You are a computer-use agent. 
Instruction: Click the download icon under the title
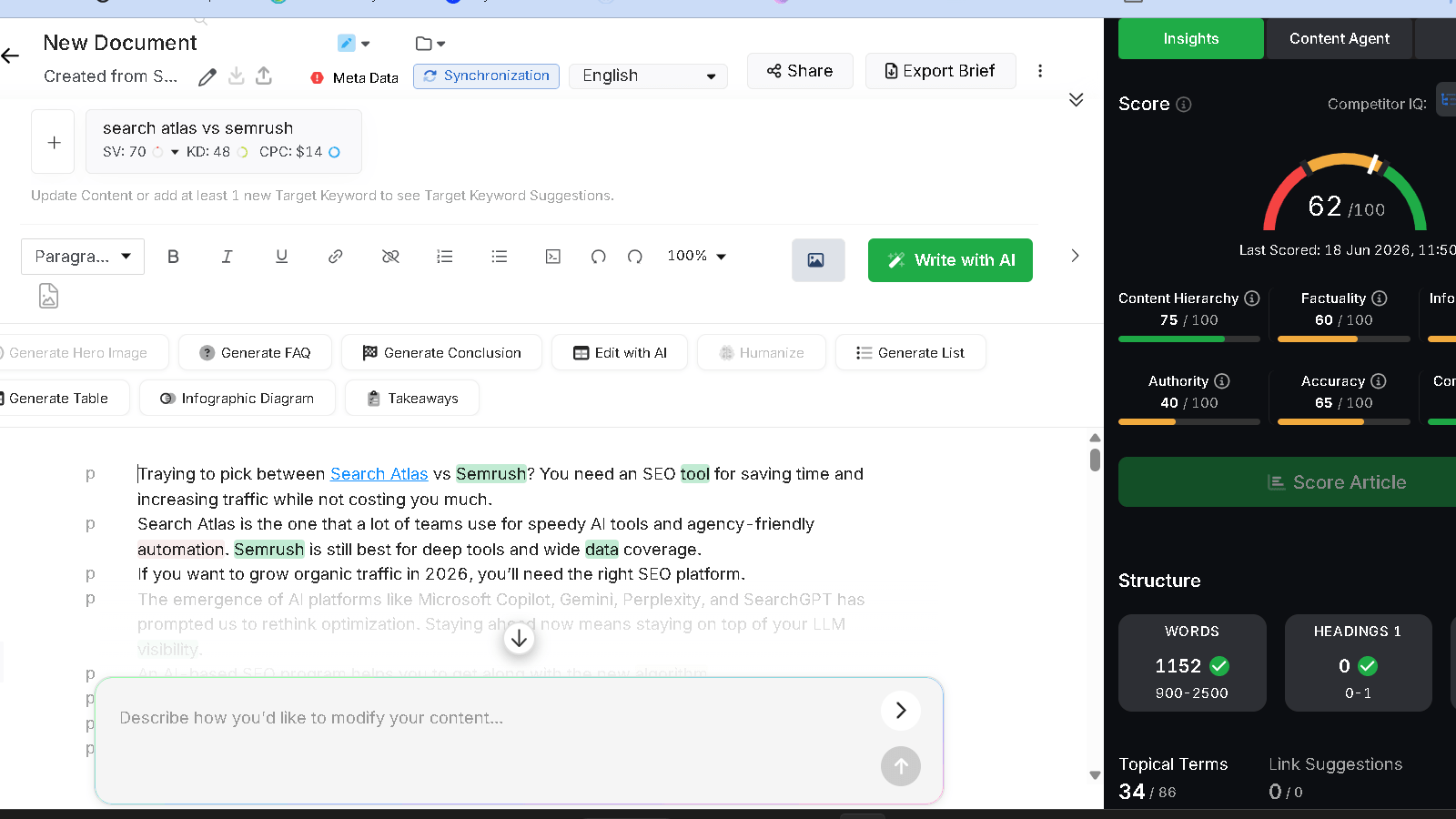[236, 76]
